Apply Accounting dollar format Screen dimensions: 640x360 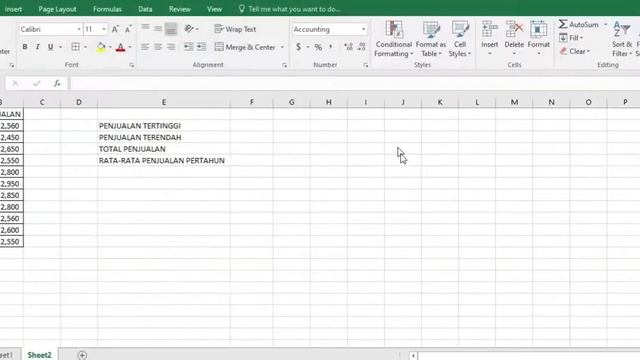pos(299,47)
